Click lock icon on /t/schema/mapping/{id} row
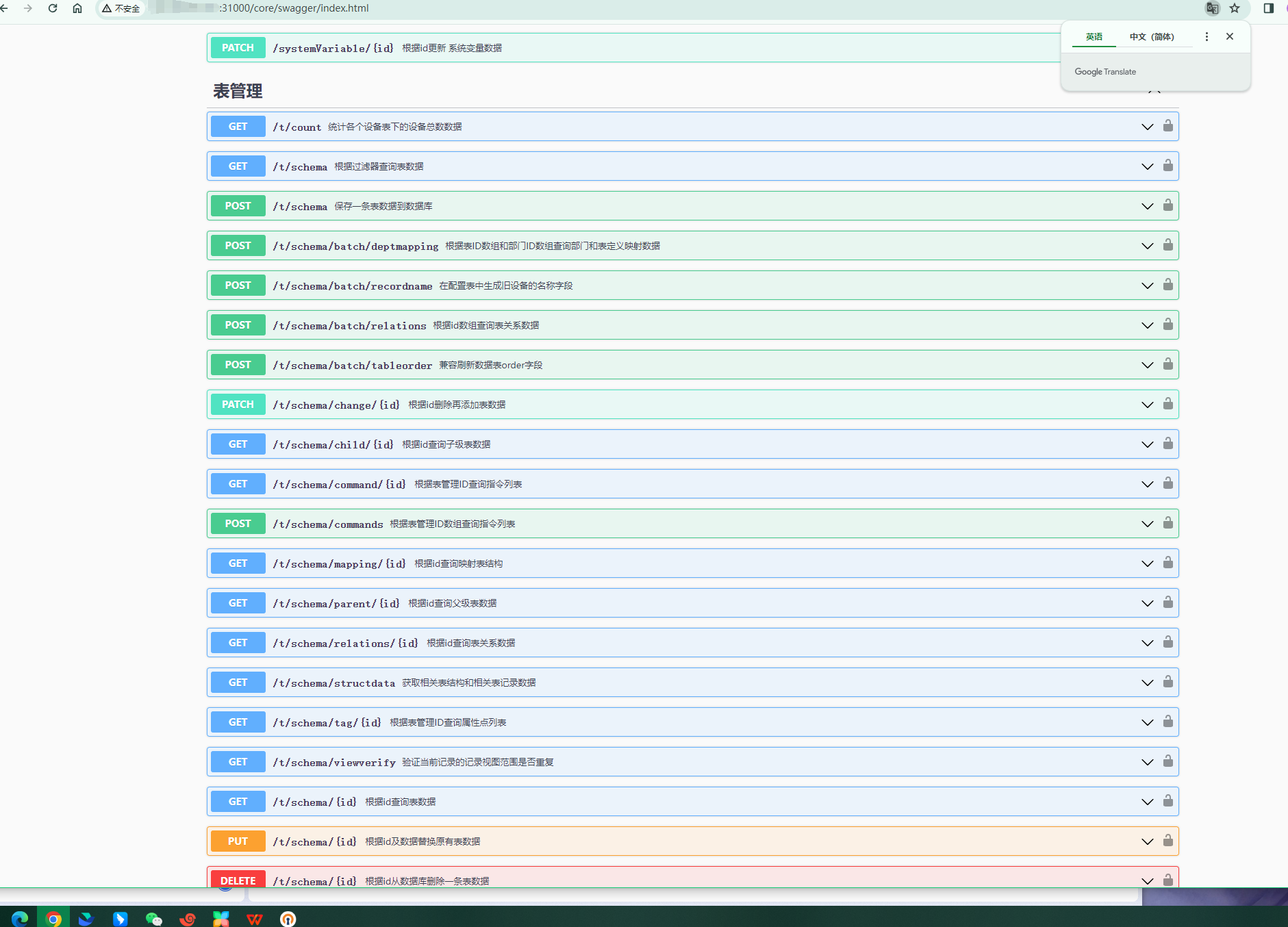1288x927 pixels. pos(1168,563)
